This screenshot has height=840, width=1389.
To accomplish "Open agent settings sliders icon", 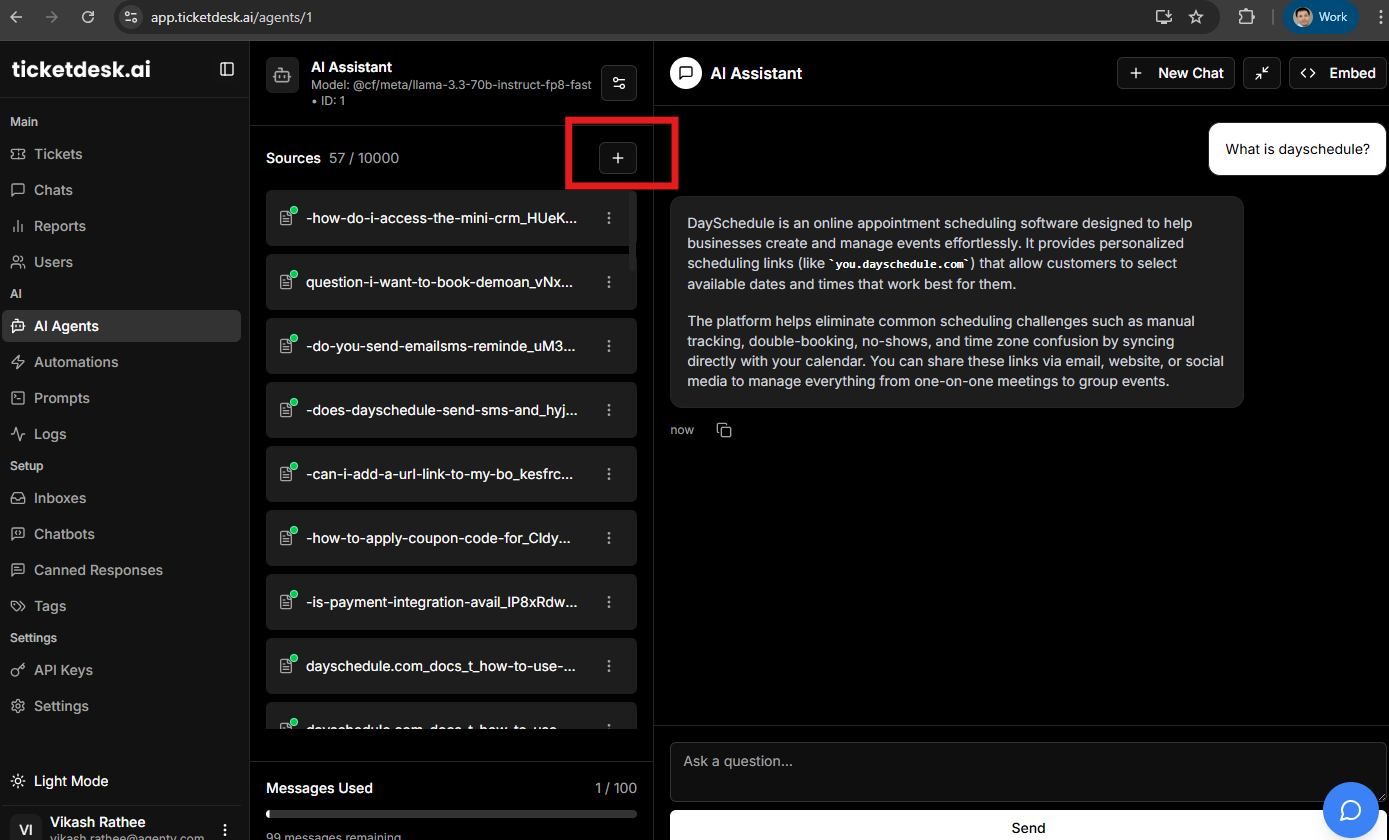I will 619,83.
